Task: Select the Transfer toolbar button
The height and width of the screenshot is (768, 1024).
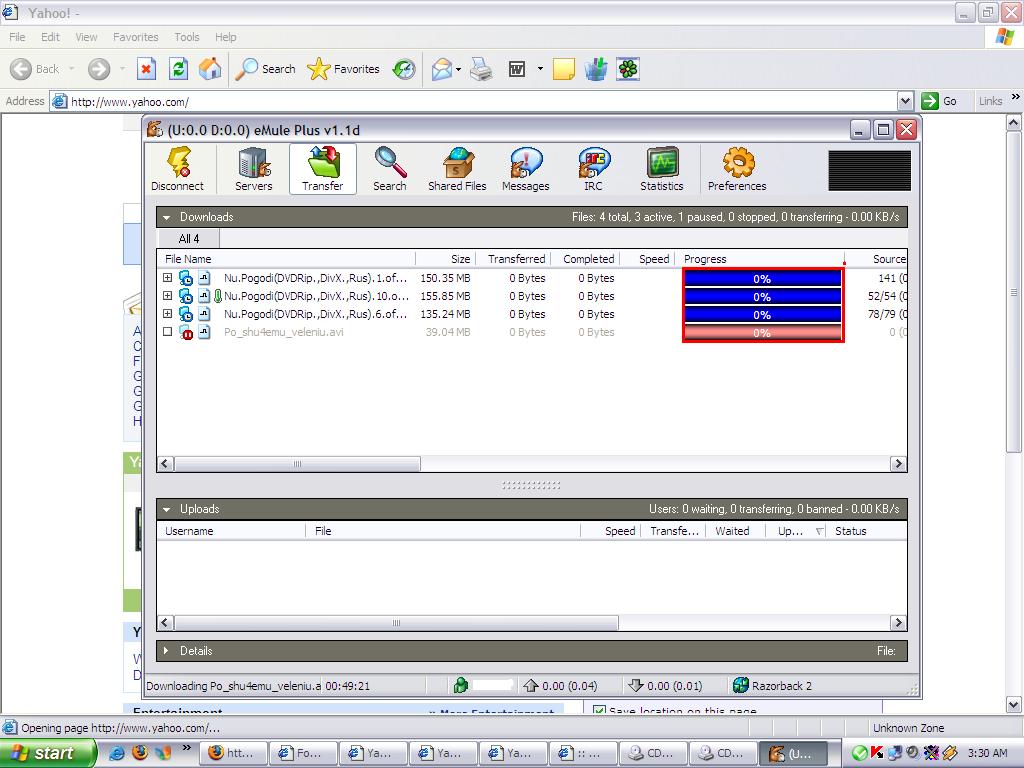Action: coord(323,170)
